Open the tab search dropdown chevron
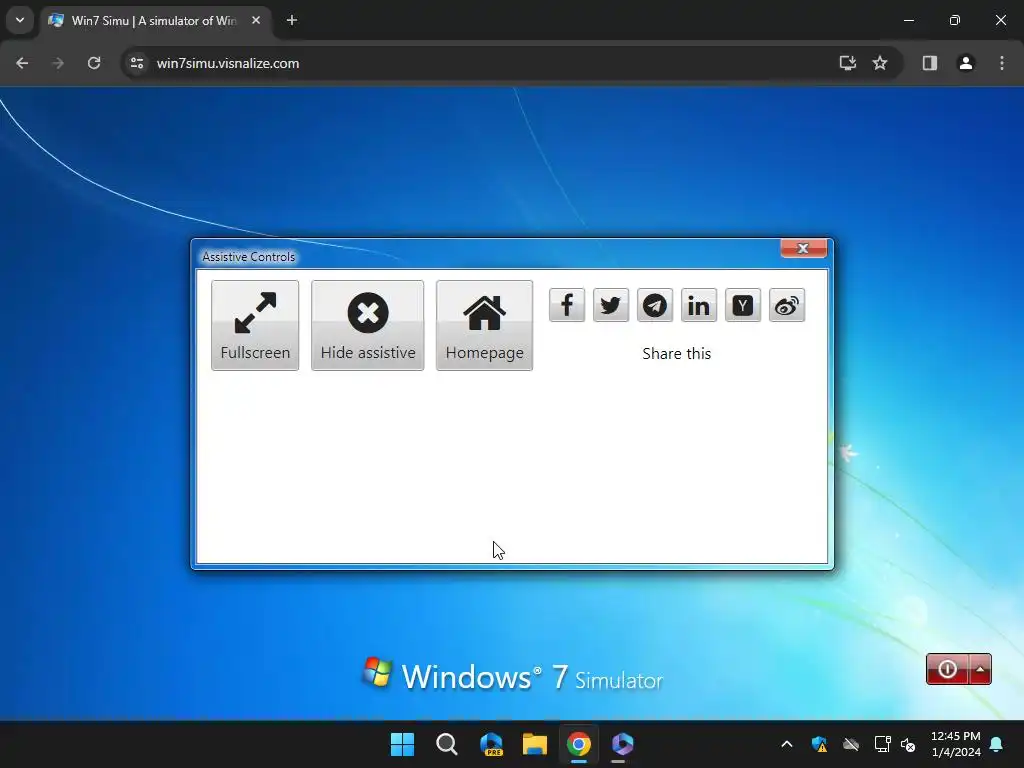This screenshot has height=768, width=1024. coord(20,20)
